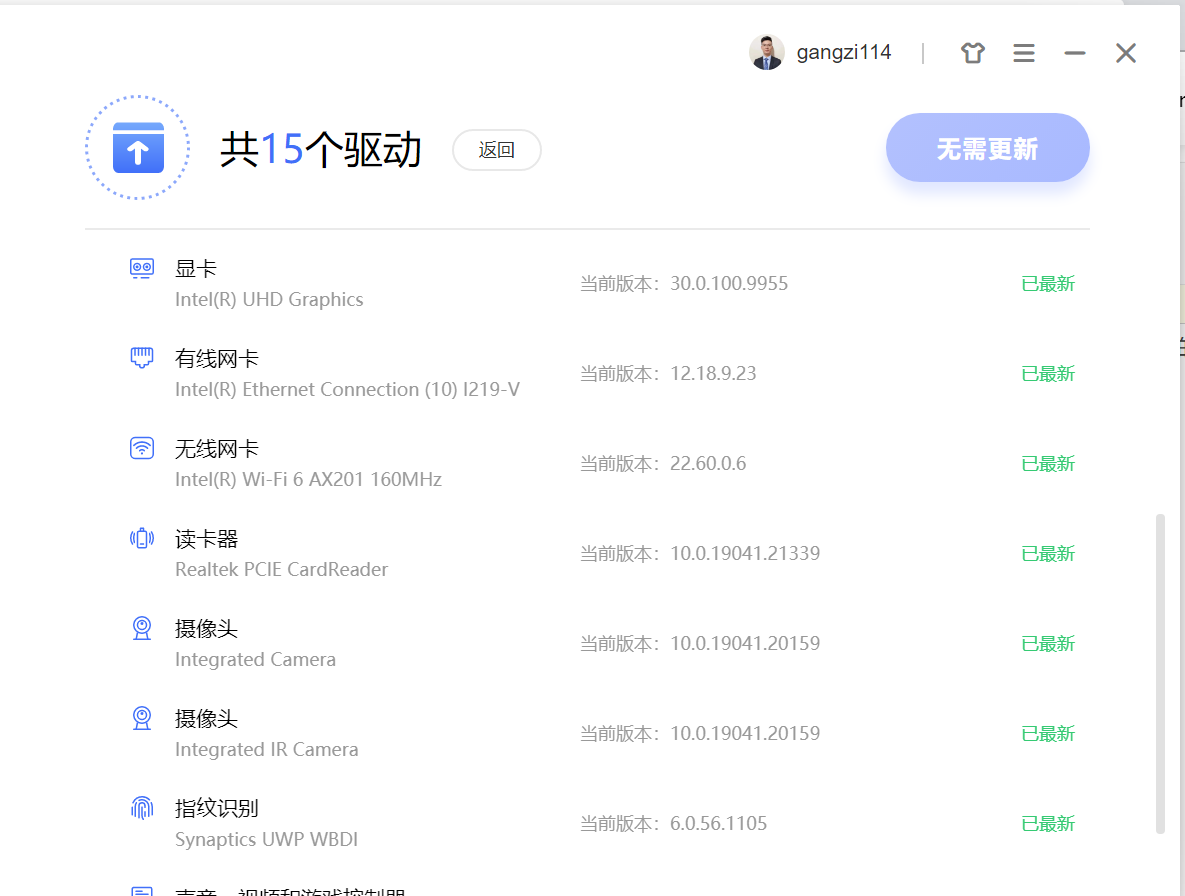Open the hamburger main menu
1185x896 pixels.
(x=1024, y=53)
